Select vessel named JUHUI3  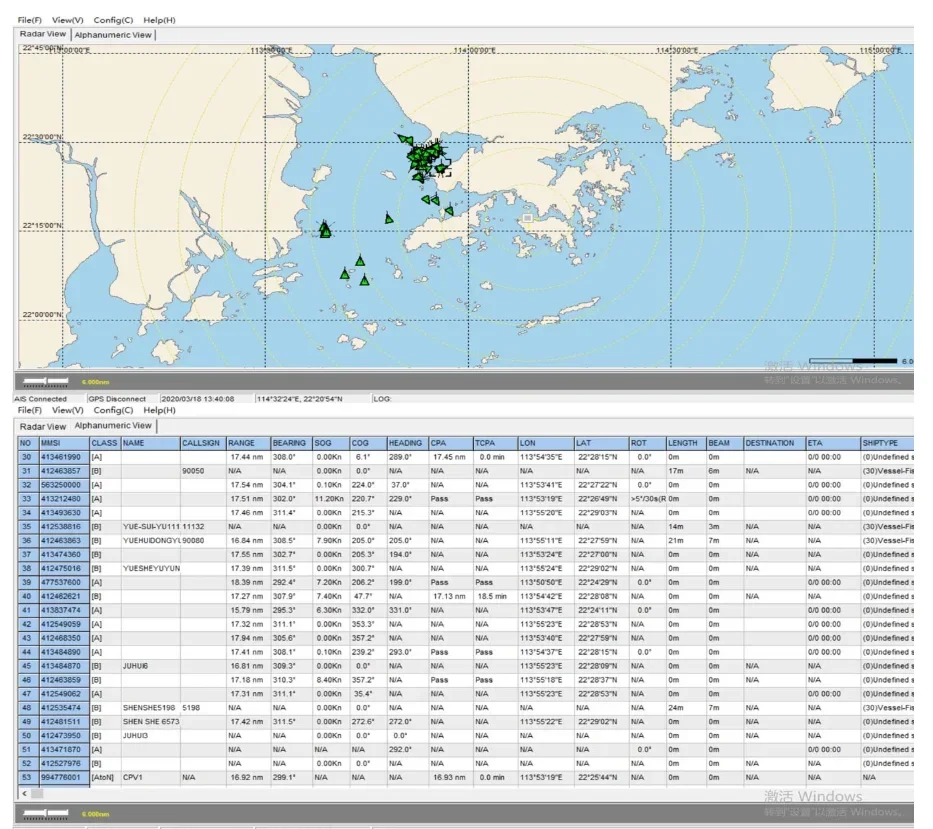pyautogui.click(x=466, y=736)
